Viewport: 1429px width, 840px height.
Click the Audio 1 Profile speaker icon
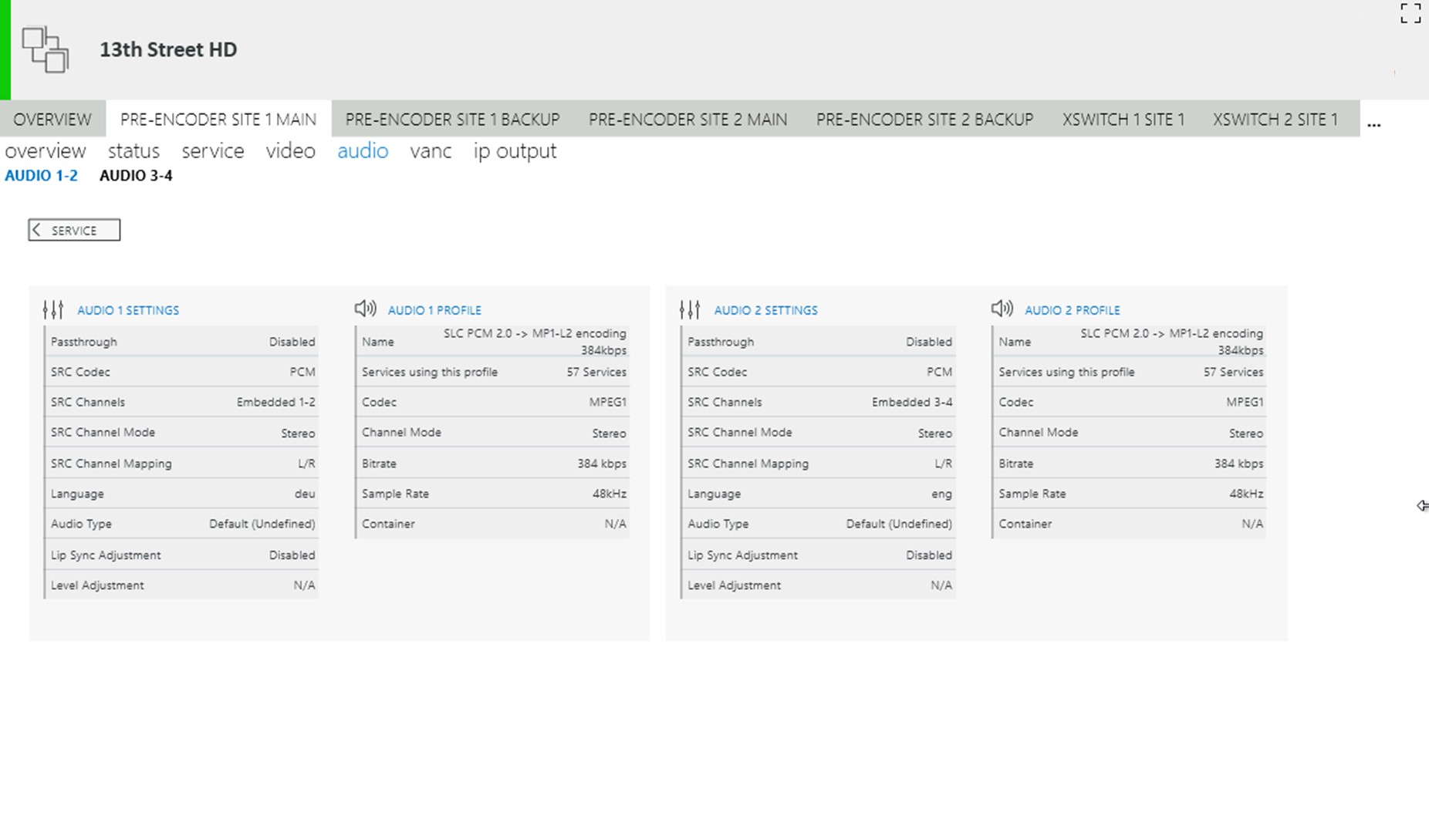365,309
